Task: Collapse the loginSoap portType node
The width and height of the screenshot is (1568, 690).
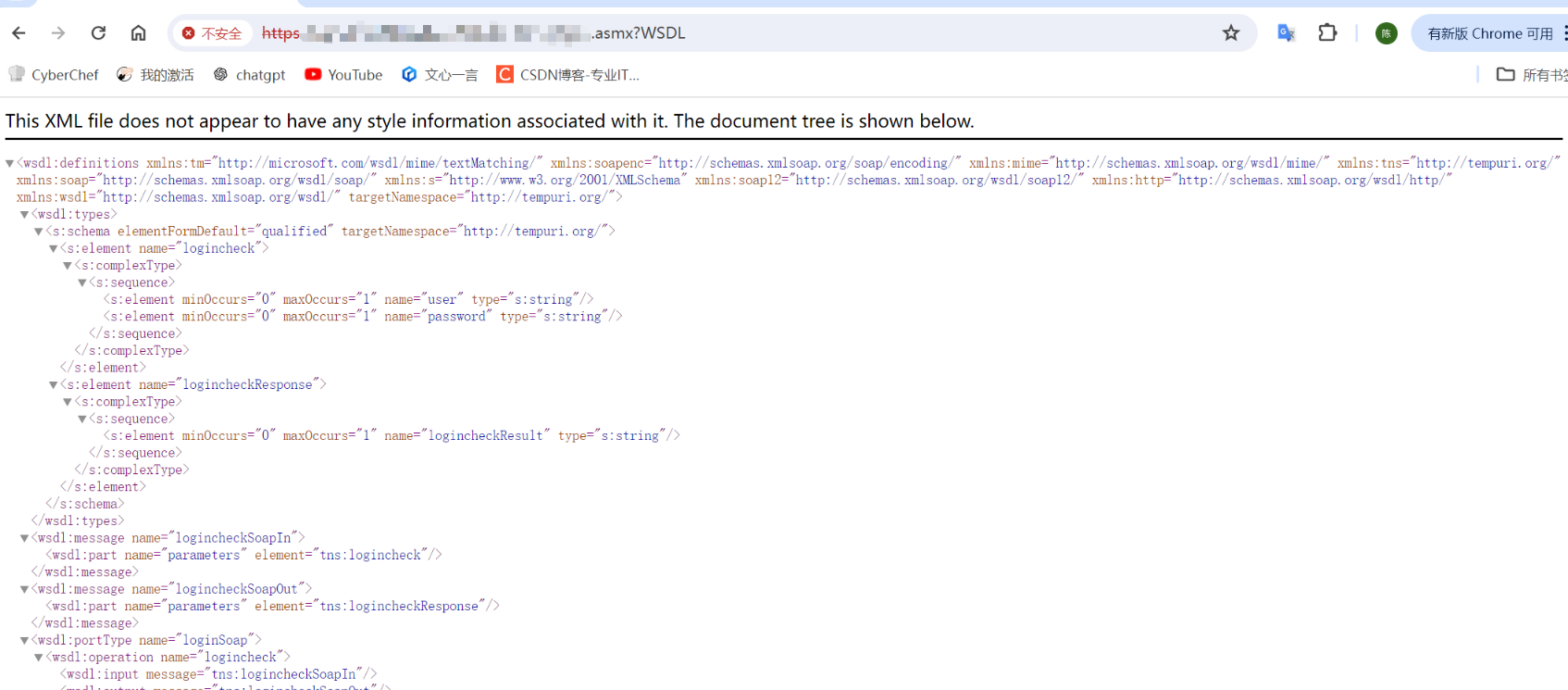Action: (x=24, y=641)
